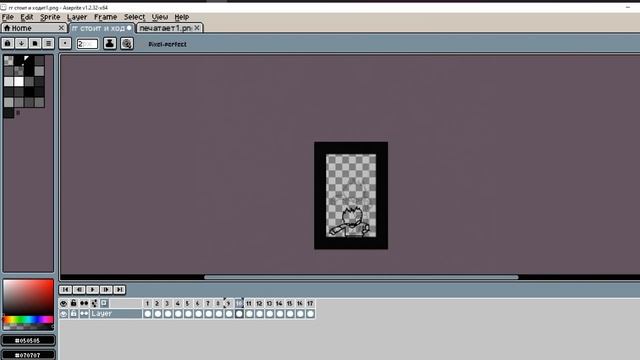Open the sort and gradients arrow button
Screen dimensions: 640x360
pos(21,43)
